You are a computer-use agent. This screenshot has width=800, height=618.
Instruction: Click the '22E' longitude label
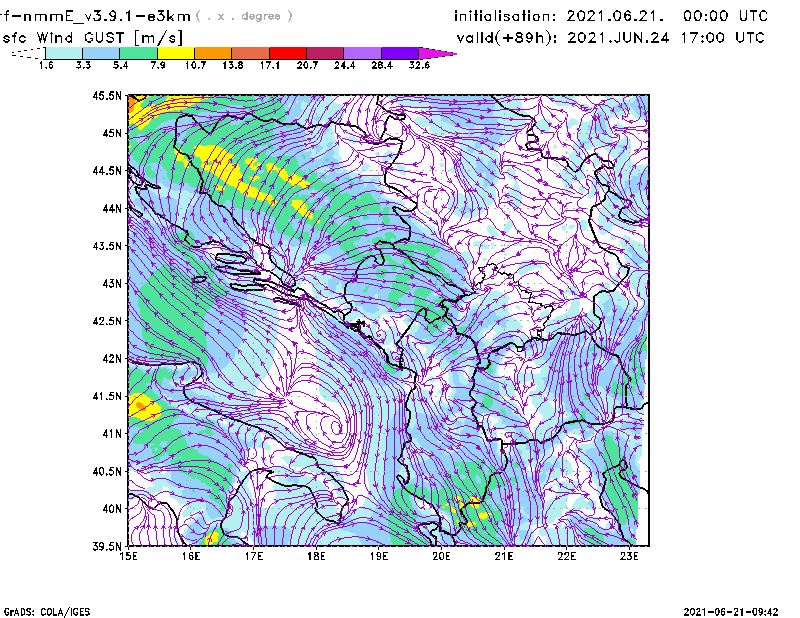pyautogui.click(x=567, y=556)
